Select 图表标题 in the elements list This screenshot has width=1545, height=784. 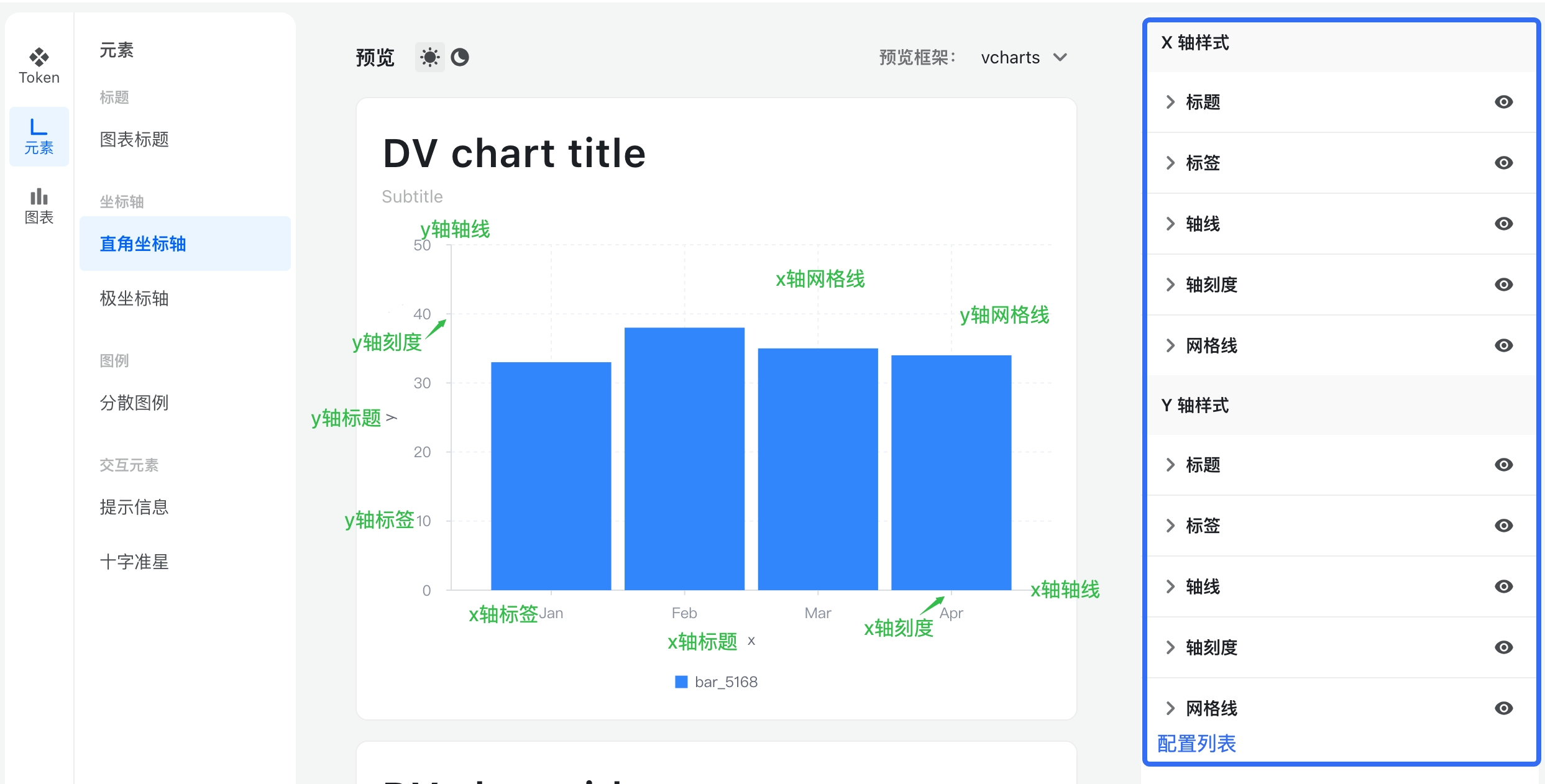134,139
